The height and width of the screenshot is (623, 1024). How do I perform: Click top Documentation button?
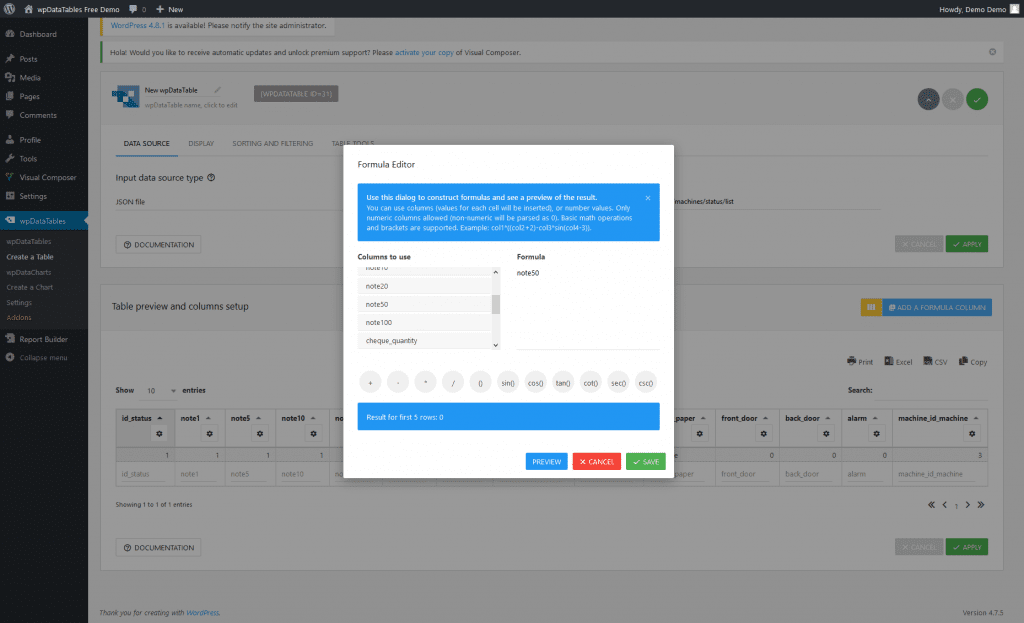[x=158, y=245]
